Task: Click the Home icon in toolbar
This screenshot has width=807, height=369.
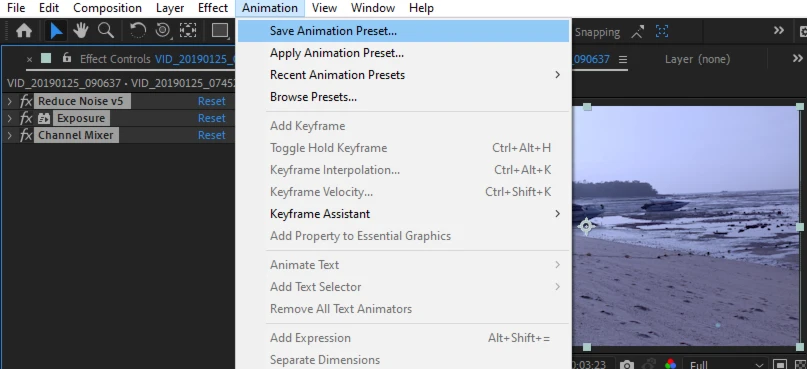Action: click(24, 31)
